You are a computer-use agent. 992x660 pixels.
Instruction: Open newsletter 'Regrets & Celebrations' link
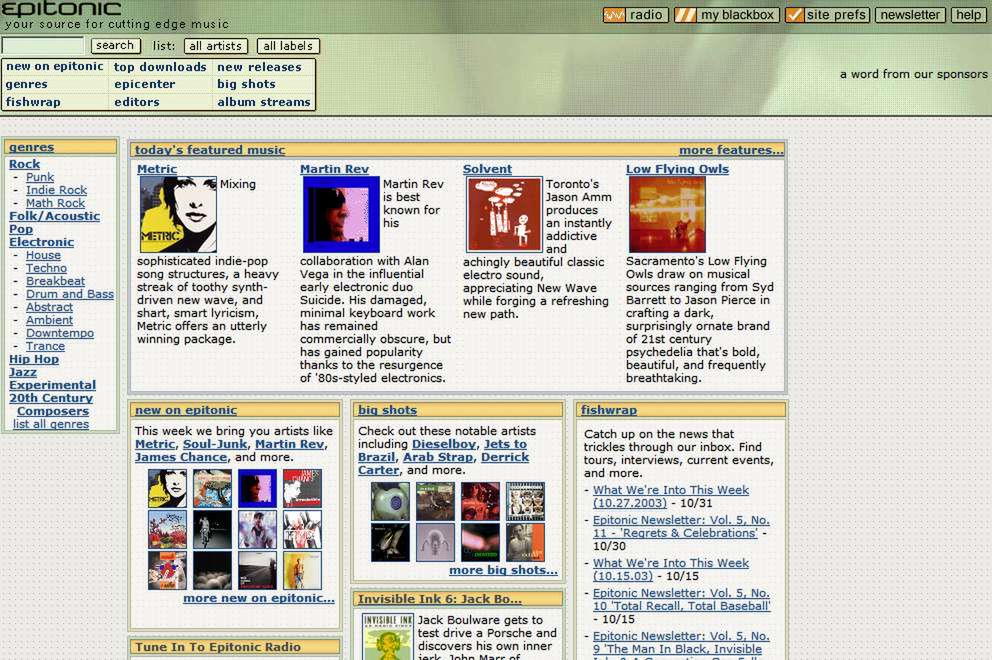(x=681, y=526)
